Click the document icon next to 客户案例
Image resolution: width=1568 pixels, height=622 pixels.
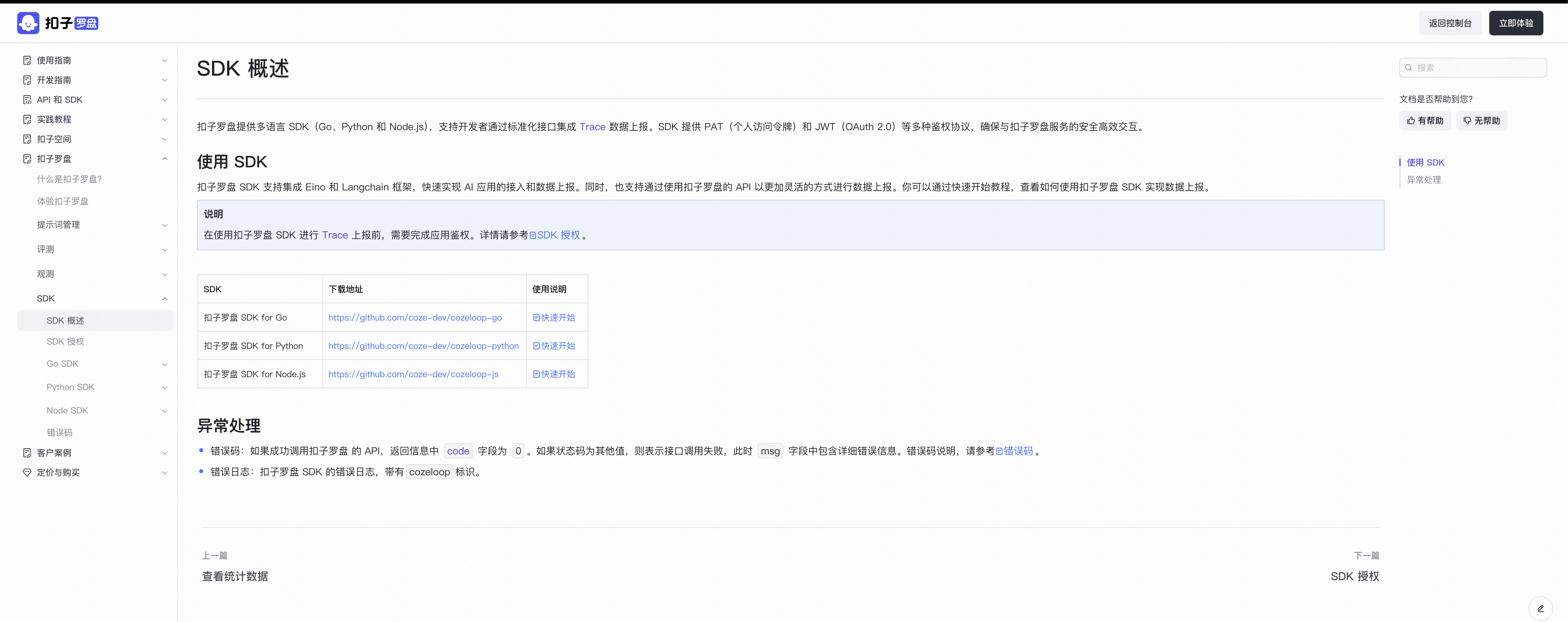(x=27, y=453)
